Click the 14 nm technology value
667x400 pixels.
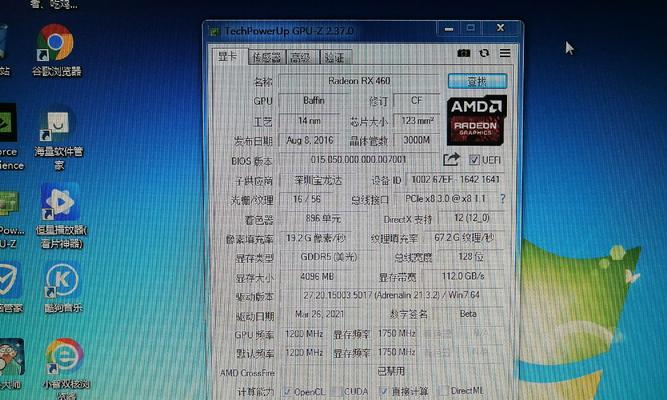[309, 121]
